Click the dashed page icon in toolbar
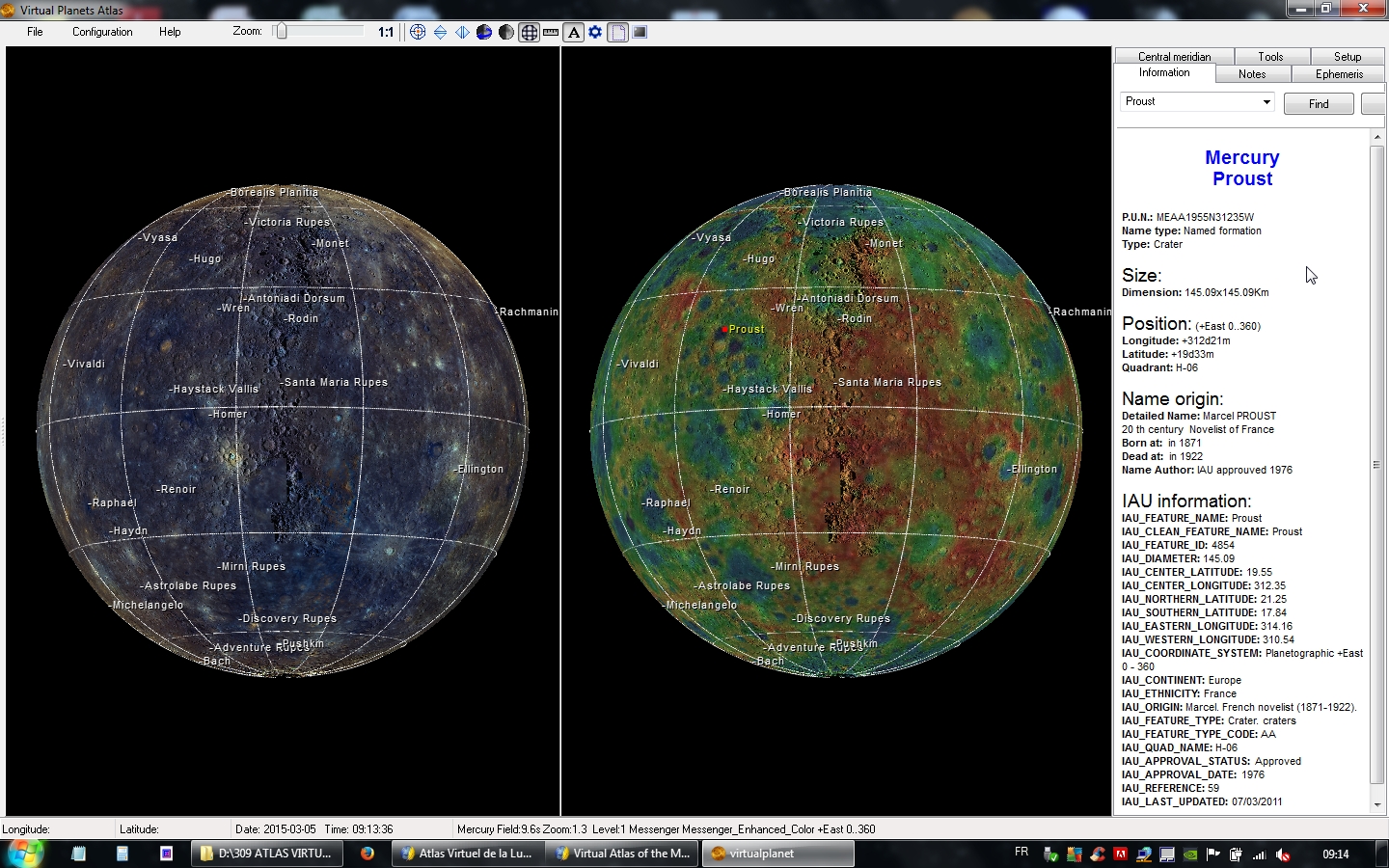The width and height of the screenshot is (1389, 868). (617, 32)
